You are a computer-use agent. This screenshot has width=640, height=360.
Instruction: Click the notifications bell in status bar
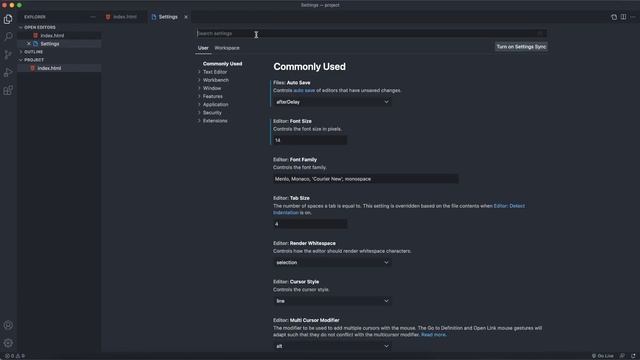click(x=633, y=356)
